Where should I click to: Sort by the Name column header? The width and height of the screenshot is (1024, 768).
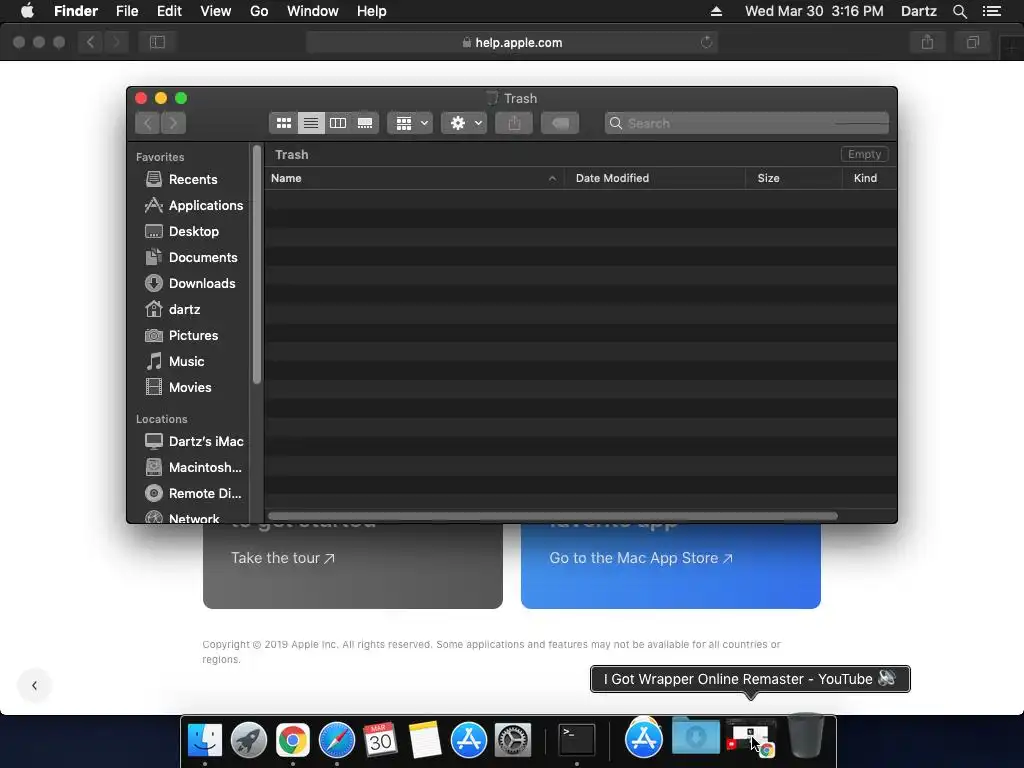click(x=414, y=178)
